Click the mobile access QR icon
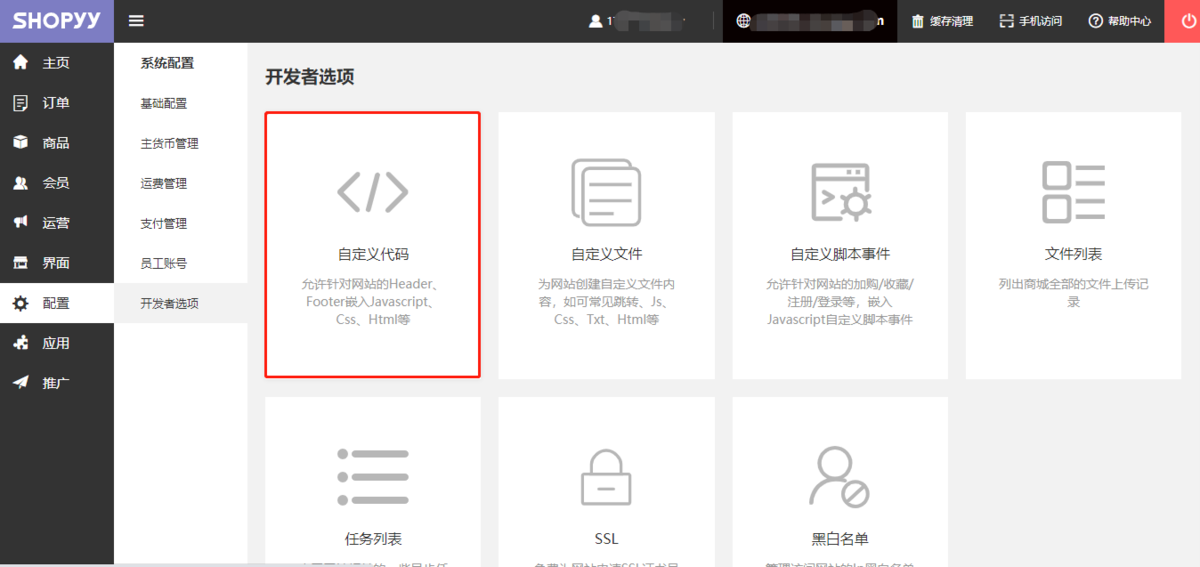 coord(1007,21)
